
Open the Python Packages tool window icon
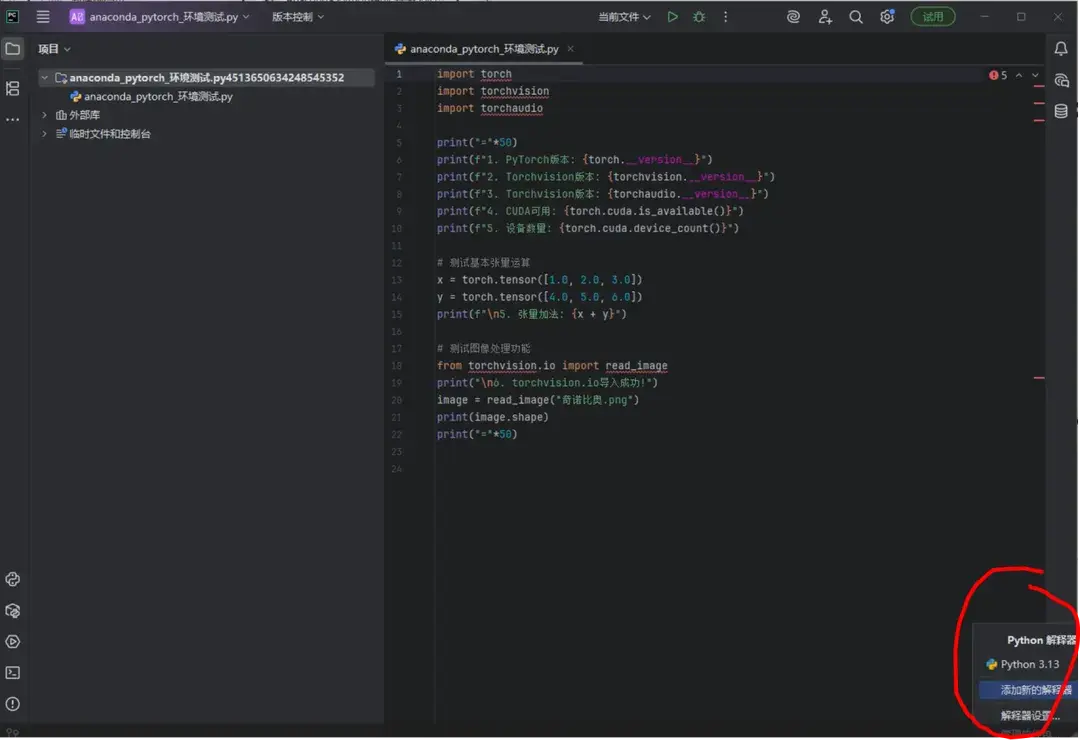click(12, 610)
